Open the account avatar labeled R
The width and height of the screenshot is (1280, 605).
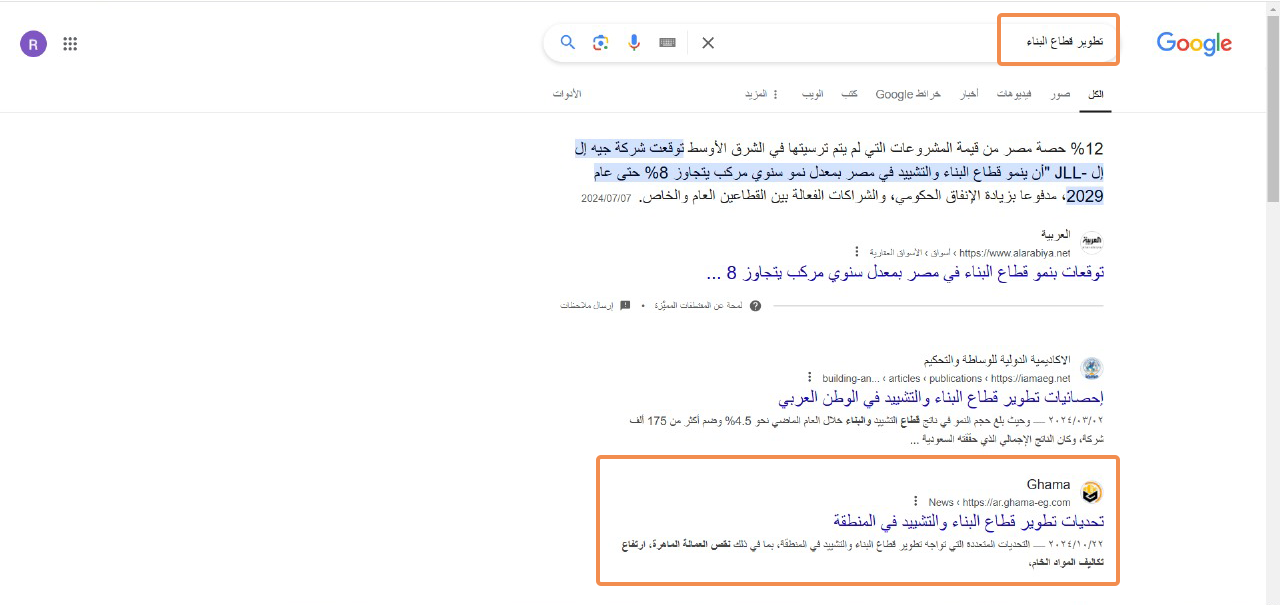coord(33,43)
